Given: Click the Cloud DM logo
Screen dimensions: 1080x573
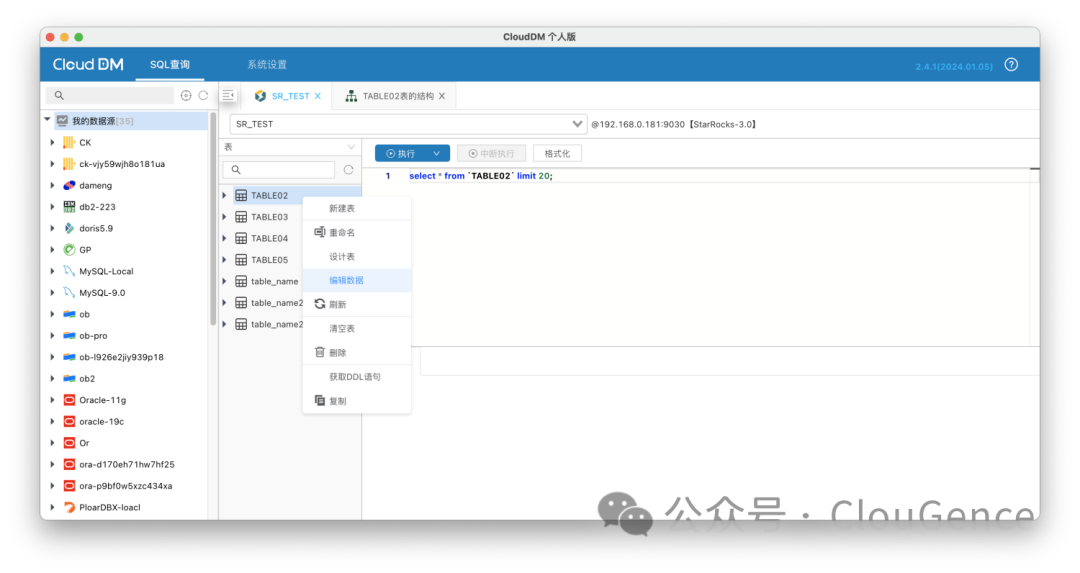Looking at the screenshot, I should 88,65.
